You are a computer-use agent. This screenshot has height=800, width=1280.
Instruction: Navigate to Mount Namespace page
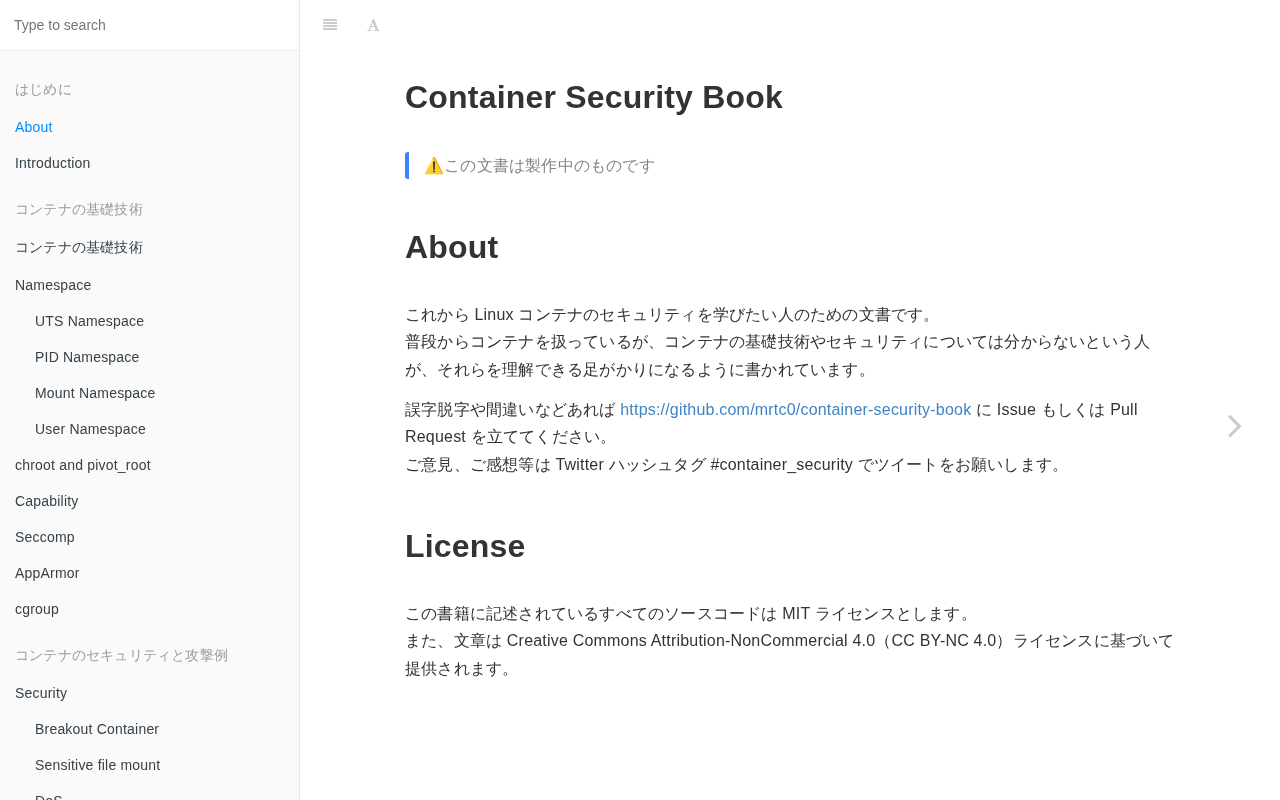95,393
